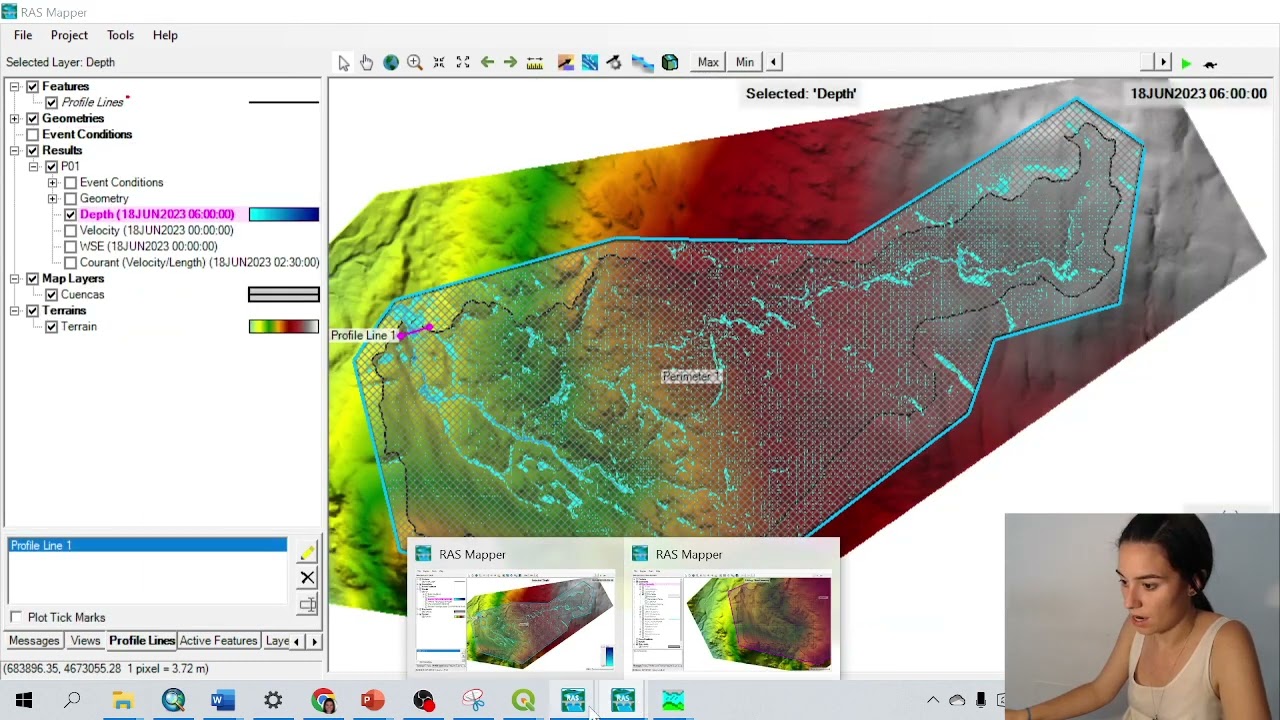Click the outward-arrows full extent icon

point(463,63)
